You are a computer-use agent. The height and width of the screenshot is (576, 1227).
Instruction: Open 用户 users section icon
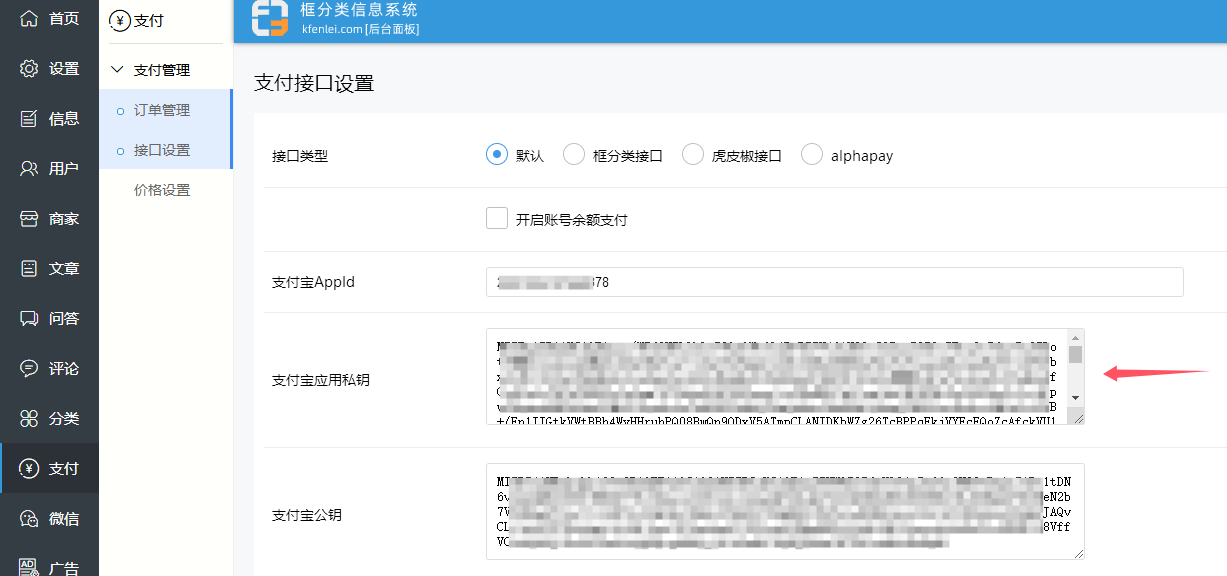[x=29, y=169]
